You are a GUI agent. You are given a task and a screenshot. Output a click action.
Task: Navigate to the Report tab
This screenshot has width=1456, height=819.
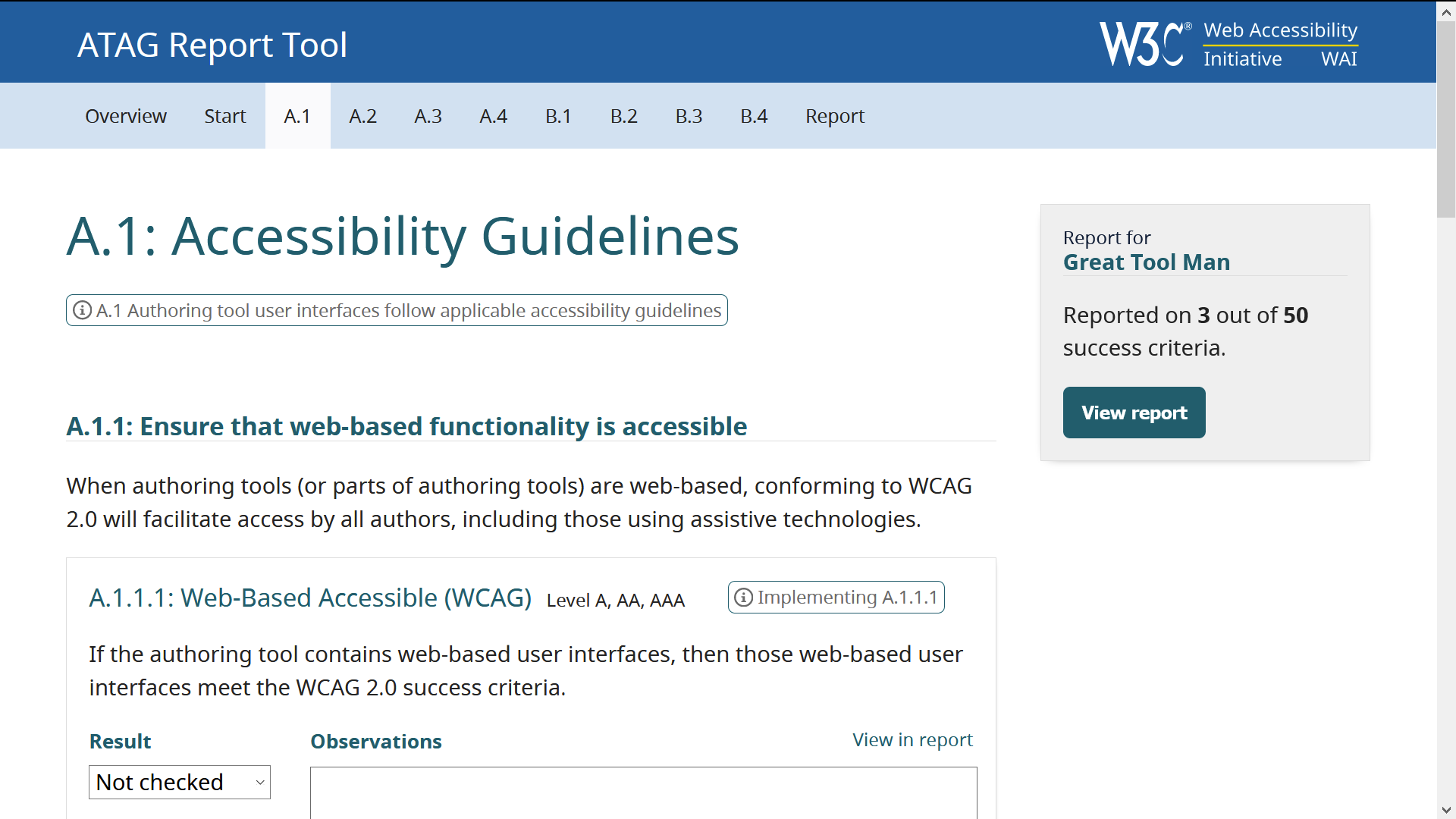click(834, 116)
